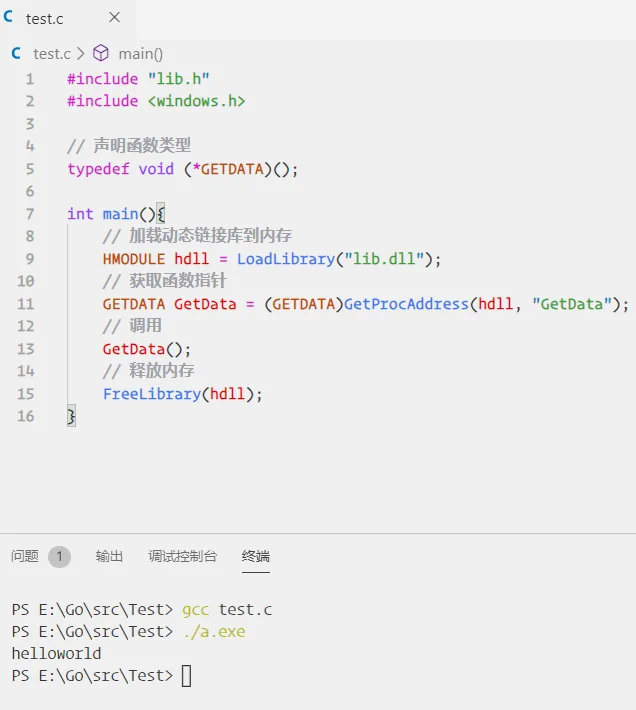Open the 调试控制台 panel tab
This screenshot has height=710, width=636.
coord(182,556)
